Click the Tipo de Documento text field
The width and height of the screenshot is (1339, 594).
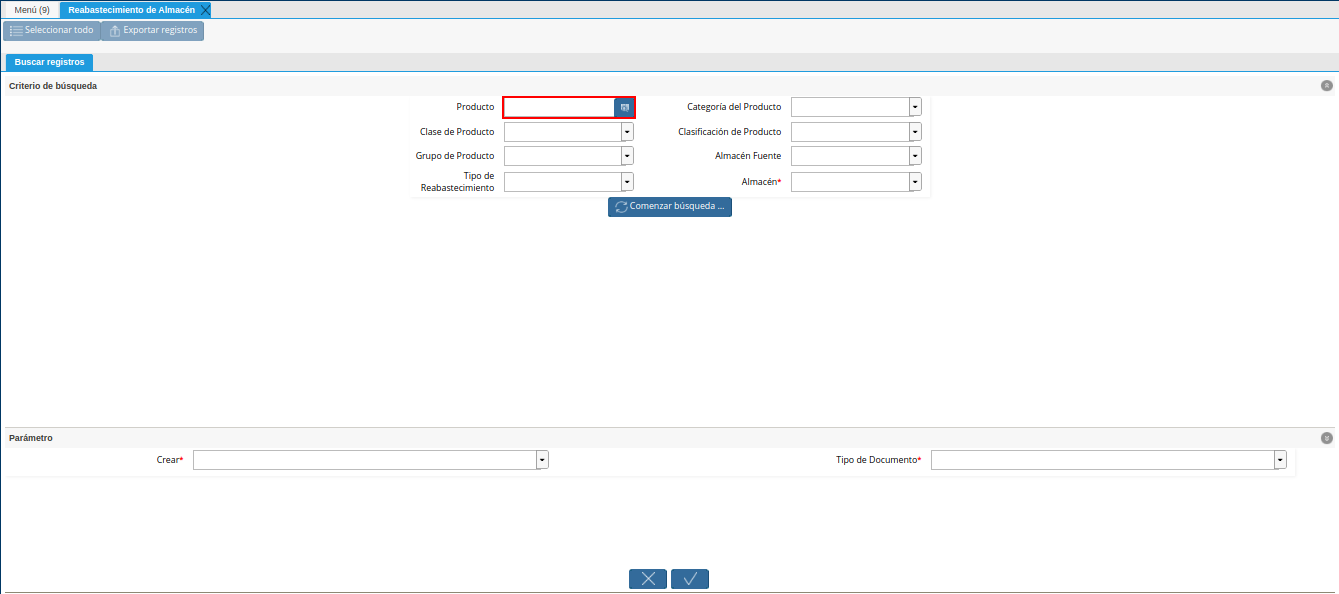point(1103,460)
